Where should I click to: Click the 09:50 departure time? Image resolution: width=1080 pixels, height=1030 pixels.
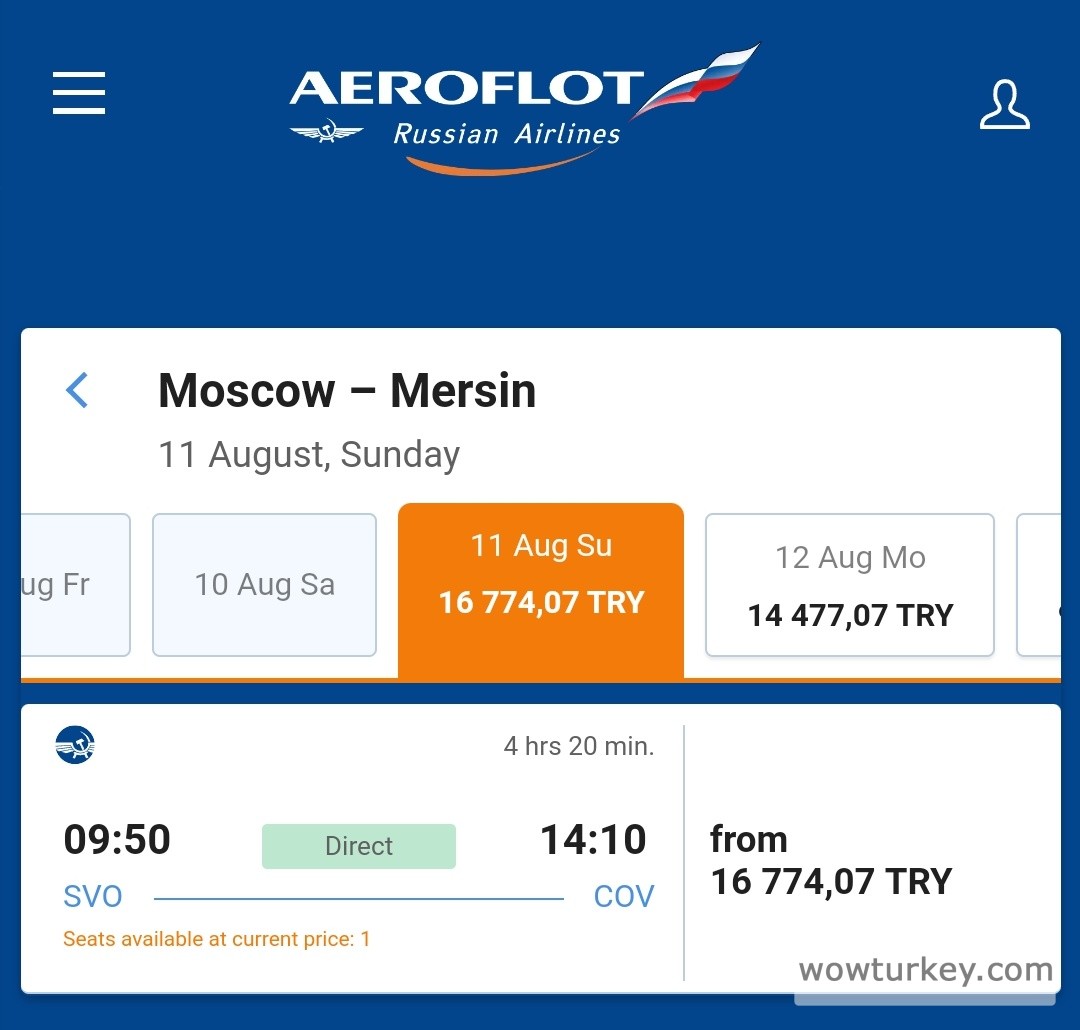coord(117,840)
